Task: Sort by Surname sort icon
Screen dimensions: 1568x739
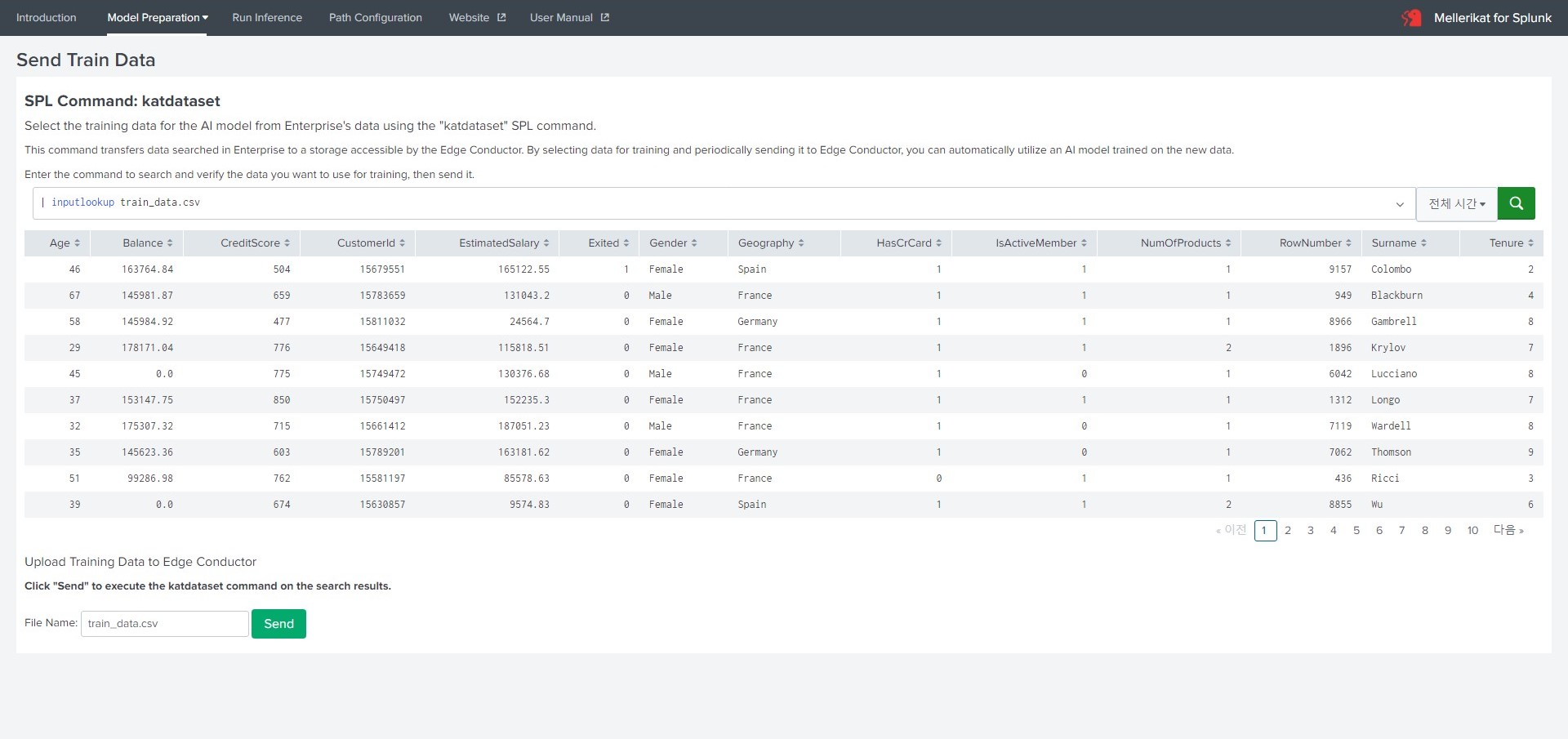Action: point(1423,243)
